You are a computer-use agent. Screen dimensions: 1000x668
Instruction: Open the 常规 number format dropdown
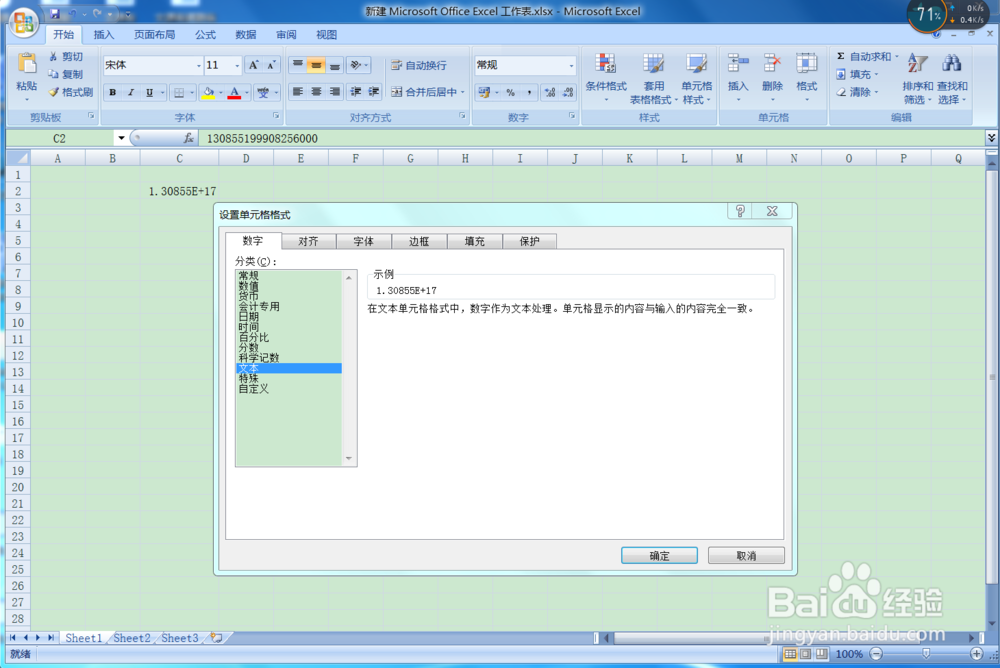571,65
